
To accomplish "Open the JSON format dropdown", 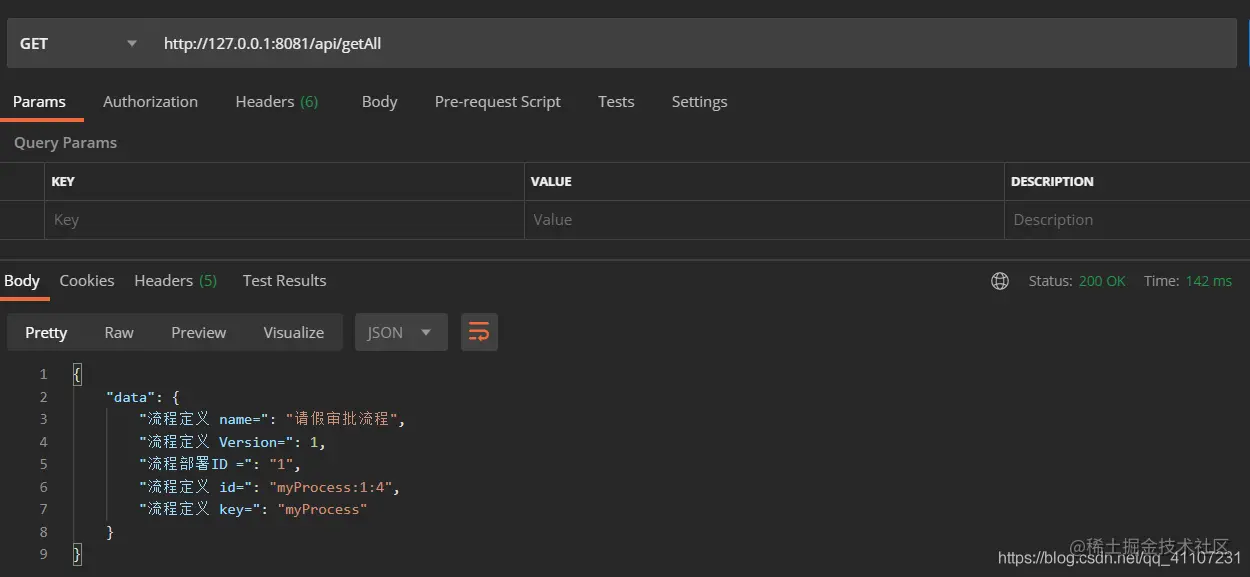I will (x=400, y=332).
